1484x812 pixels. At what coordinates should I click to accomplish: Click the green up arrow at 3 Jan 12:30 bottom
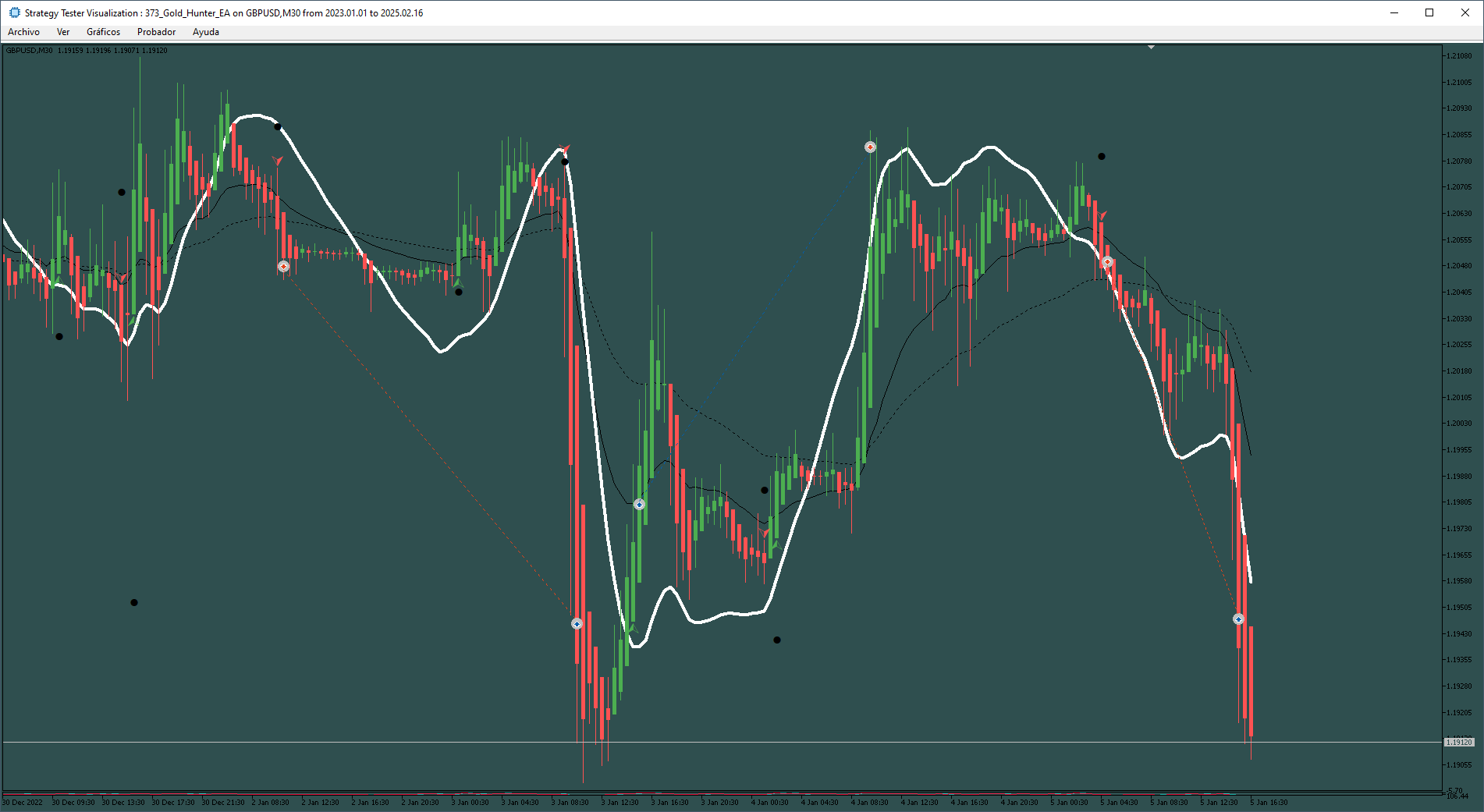[x=632, y=628]
